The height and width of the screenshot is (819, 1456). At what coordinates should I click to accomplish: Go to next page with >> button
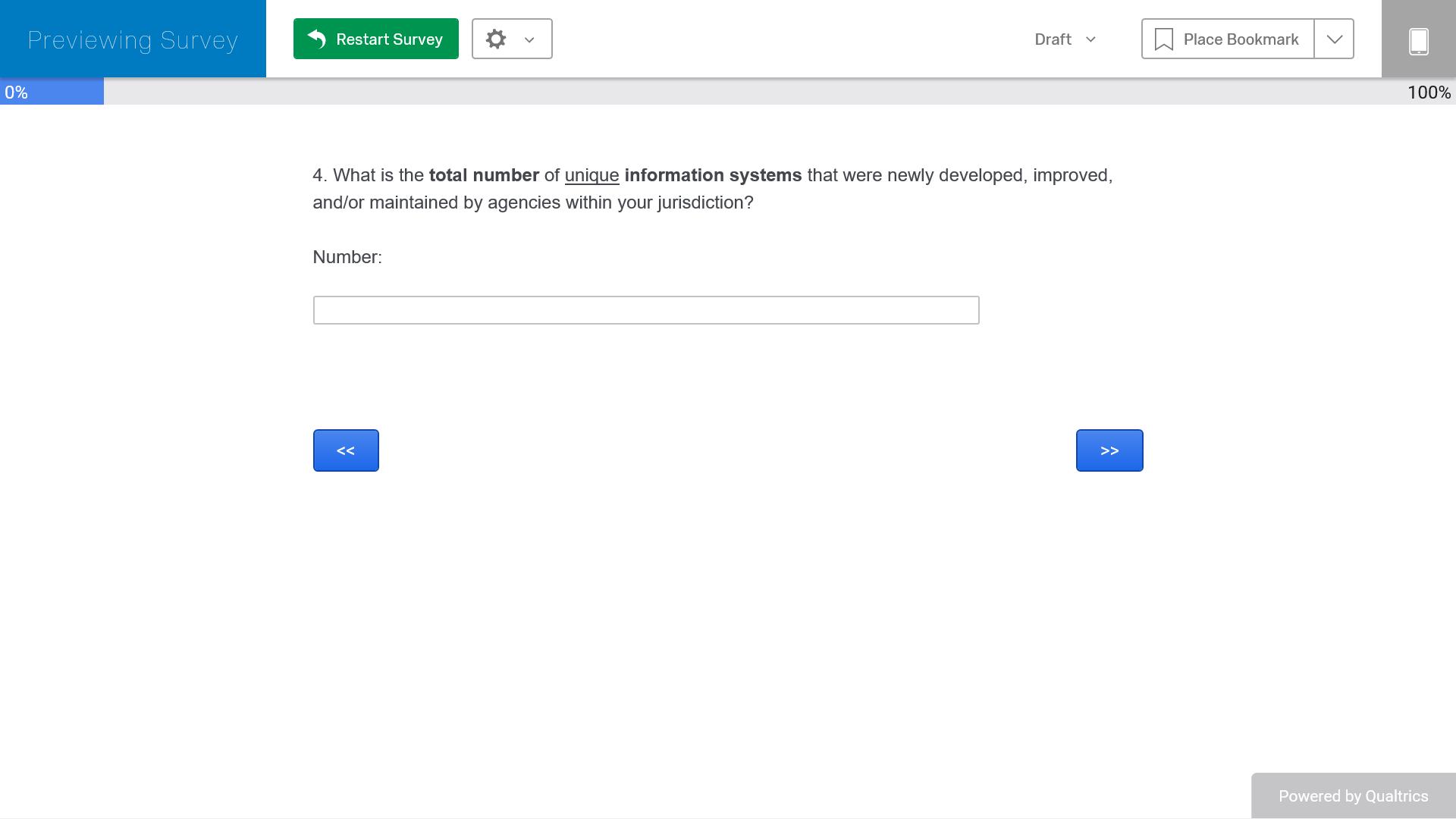(1109, 450)
